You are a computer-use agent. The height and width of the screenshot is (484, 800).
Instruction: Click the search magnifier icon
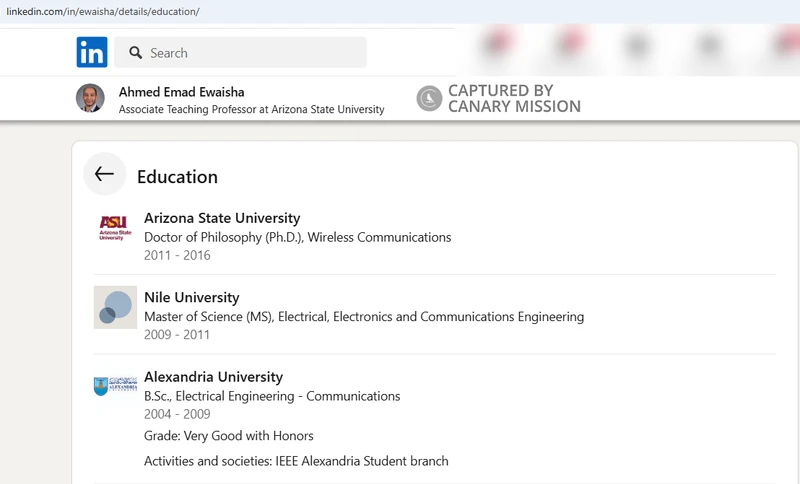[135, 53]
